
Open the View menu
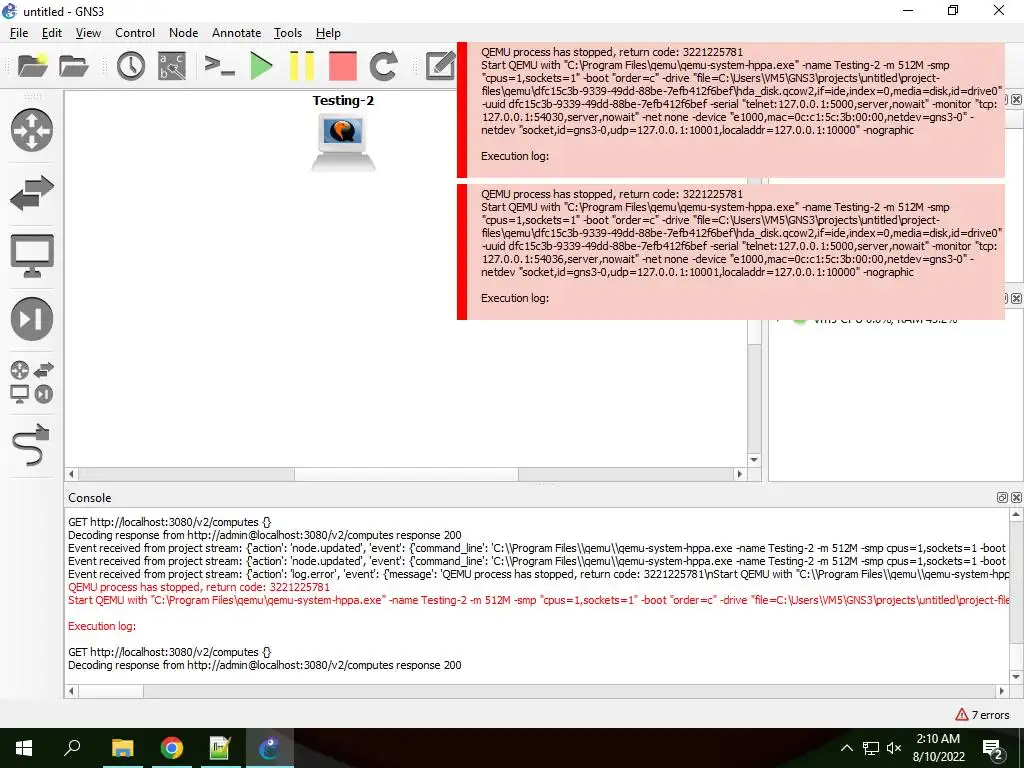[x=88, y=33]
